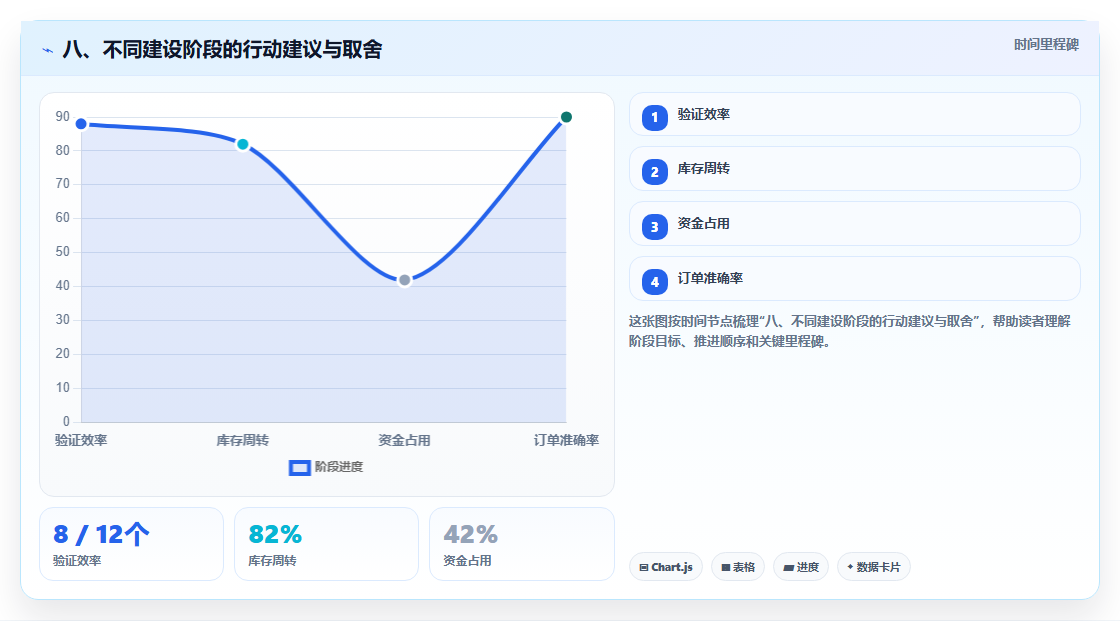Click the 时间里程碑 label in header
Image resolution: width=1120 pixels, height=621 pixels.
pos(1046,45)
